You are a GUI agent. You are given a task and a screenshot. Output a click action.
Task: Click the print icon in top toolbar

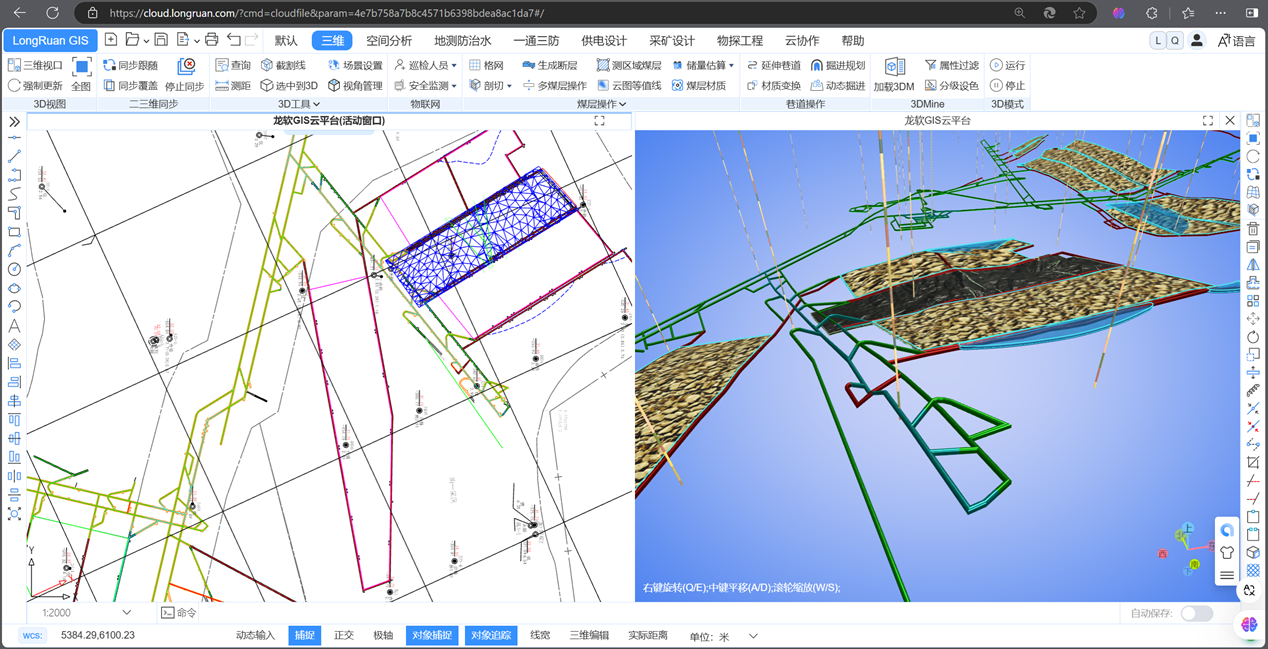tap(211, 40)
